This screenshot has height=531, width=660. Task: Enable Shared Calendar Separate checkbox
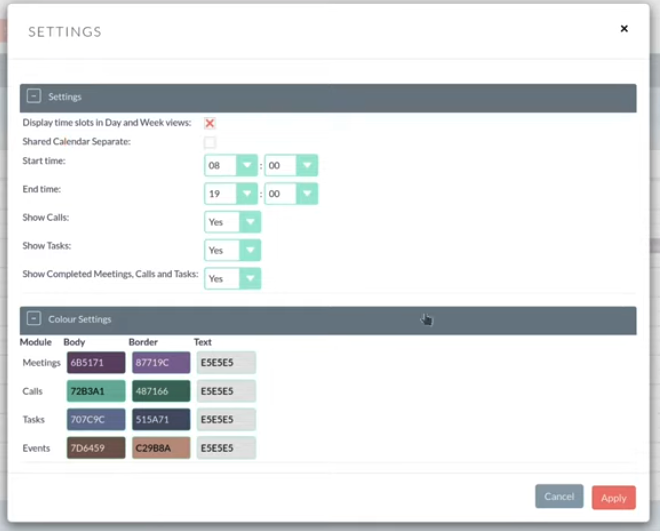tap(210, 142)
